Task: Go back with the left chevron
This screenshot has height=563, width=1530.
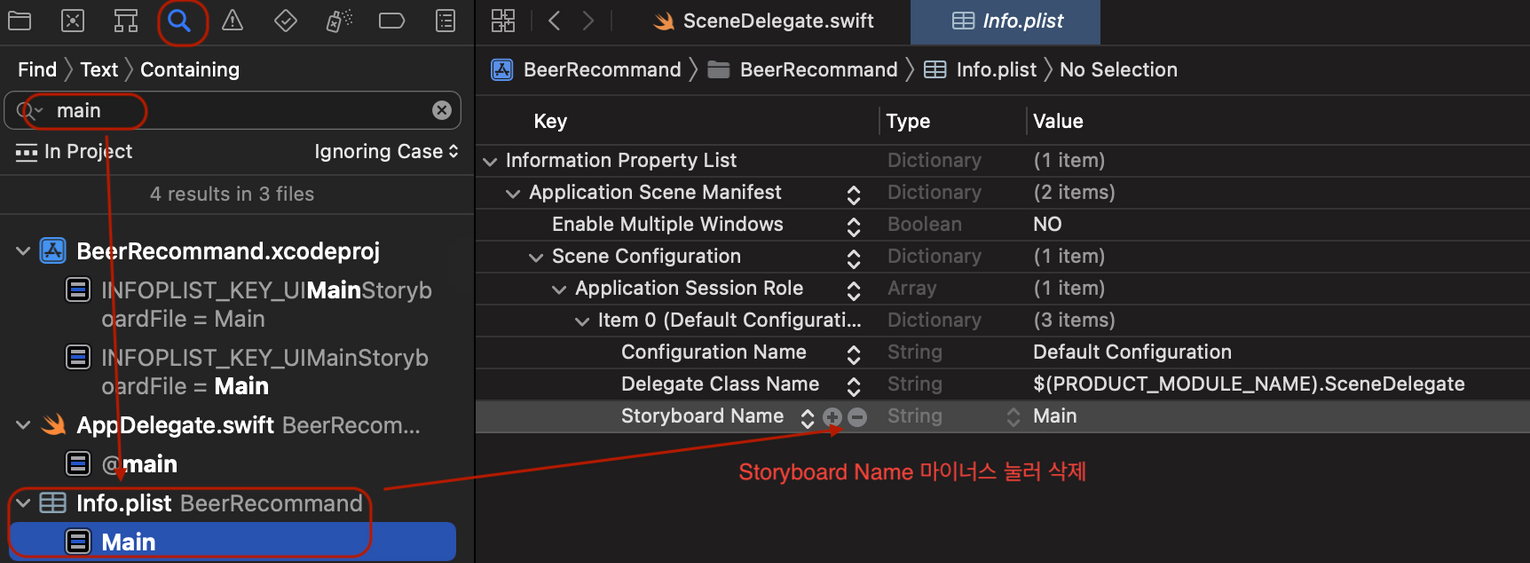Action: tap(555, 20)
